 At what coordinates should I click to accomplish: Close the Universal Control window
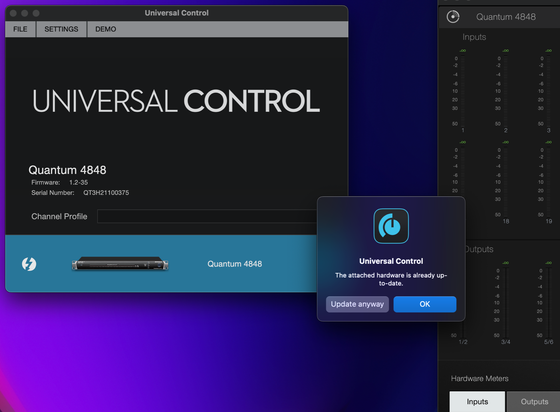[13, 13]
